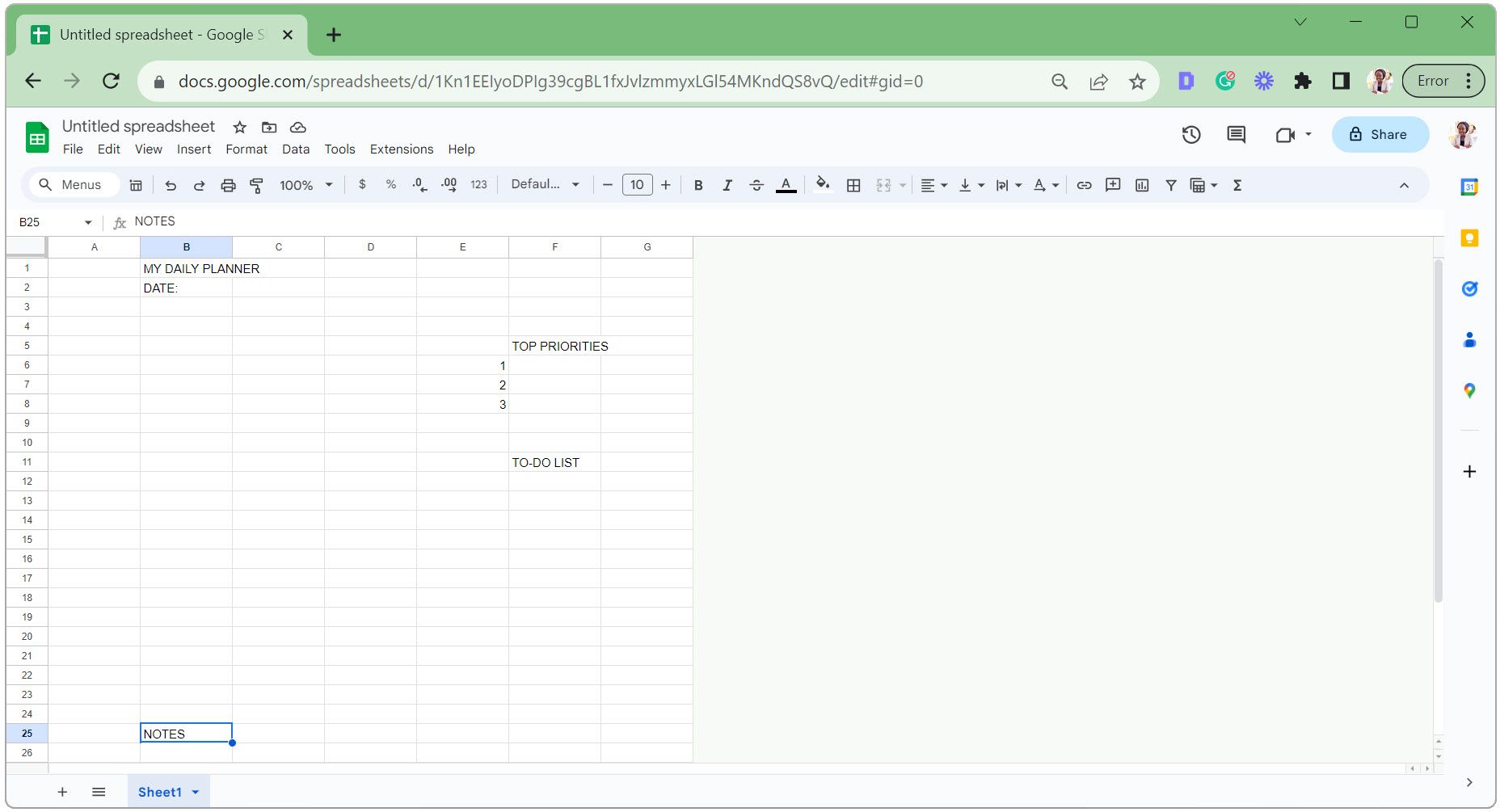This screenshot has height=812, width=1500.
Task: Open the Extensions menu
Action: coord(401,149)
